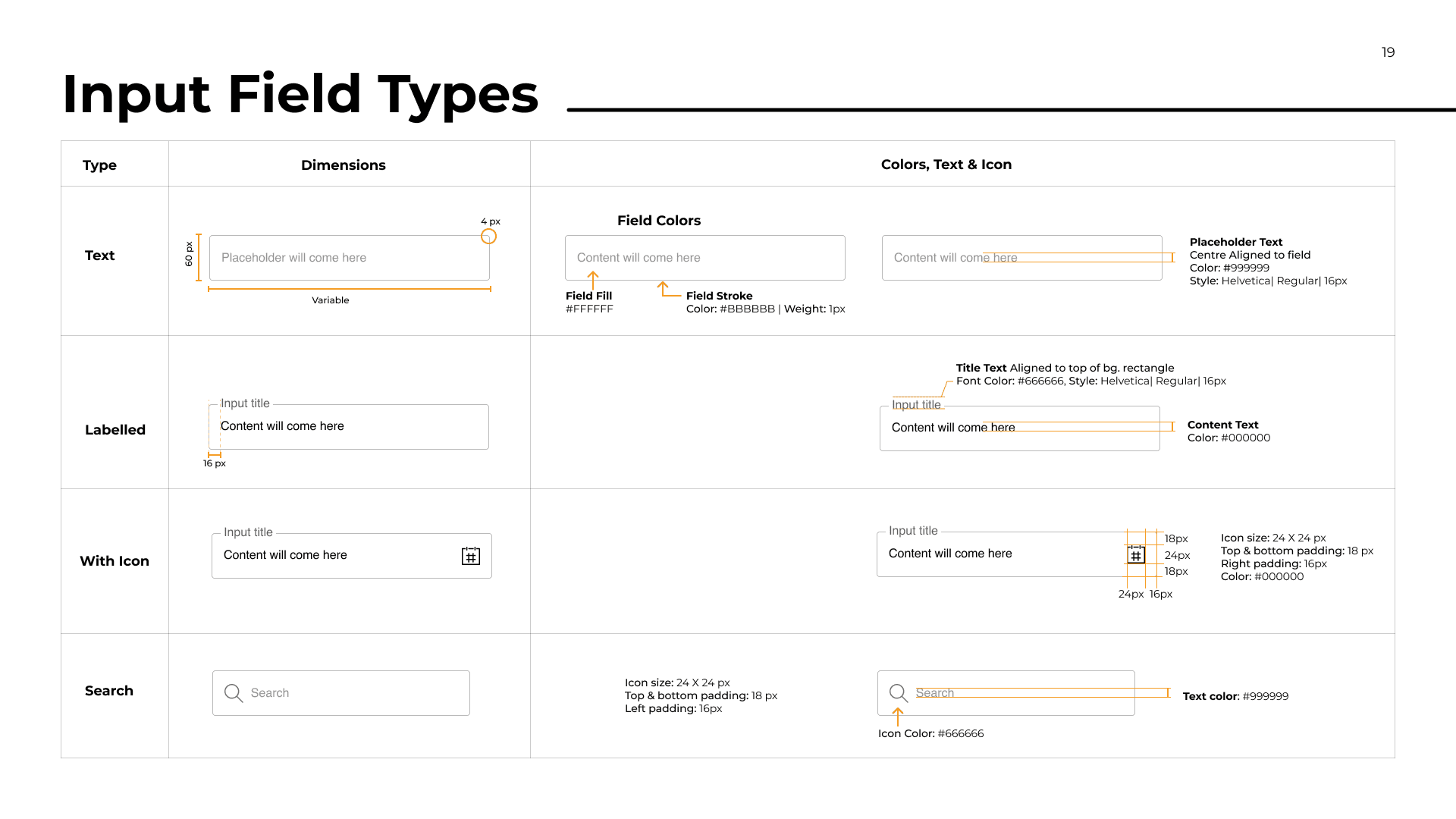This screenshot has height=819, width=1456.
Task: Click the calendar icon marked with padding guides
Action: [x=1136, y=555]
